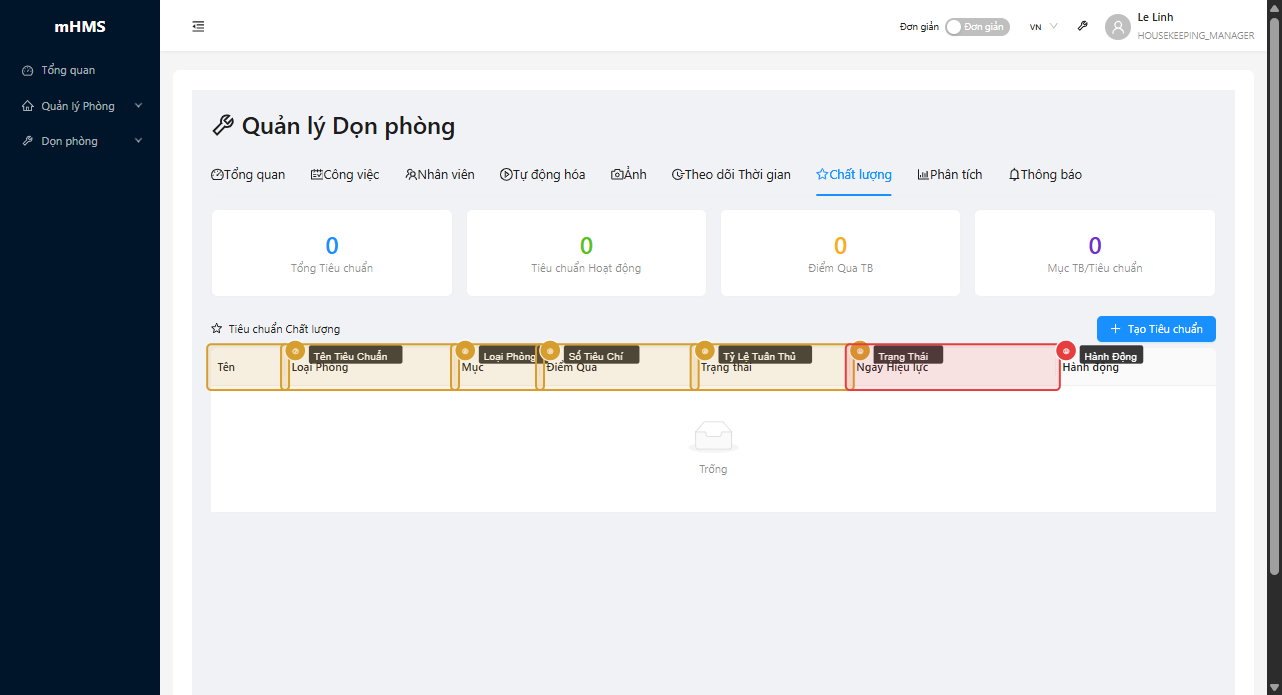Screen dimensions: 1282x695
Task: Toggle the Đơn giản mode switch
Action: [x=977, y=27]
